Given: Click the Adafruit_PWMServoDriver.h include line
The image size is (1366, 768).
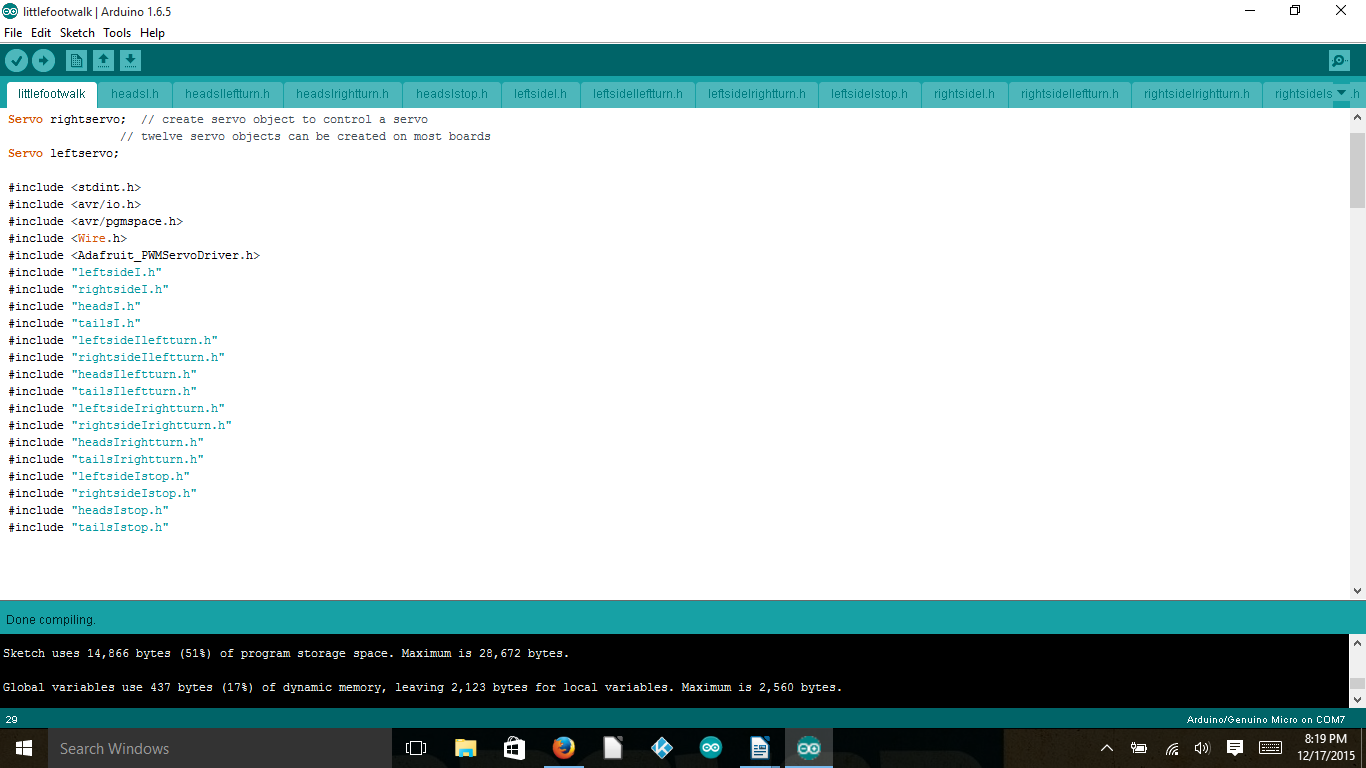Looking at the screenshot, I should pyautogui.click(x=134, y=255).
